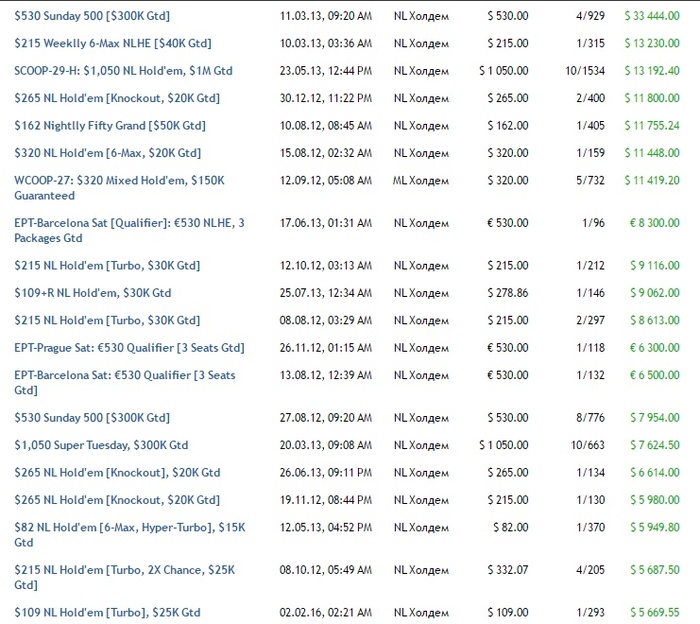Select the date 25.07.13, 12:34 AM

pyautogui.click(x=325, y=293)
